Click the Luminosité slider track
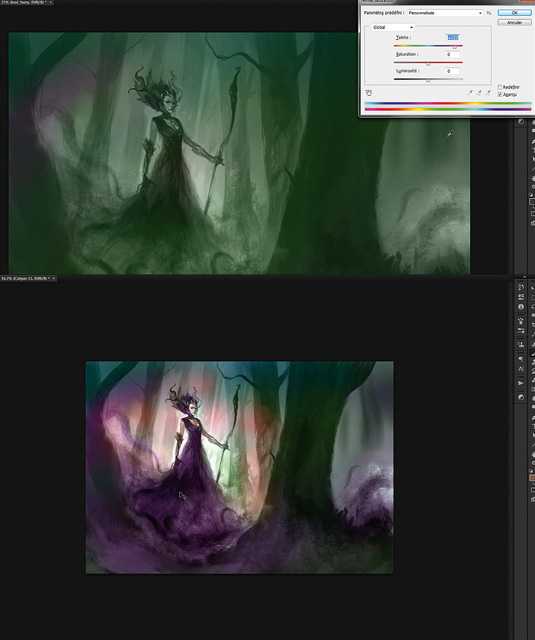The image size is (535, 640). click(x=428, y=79)
